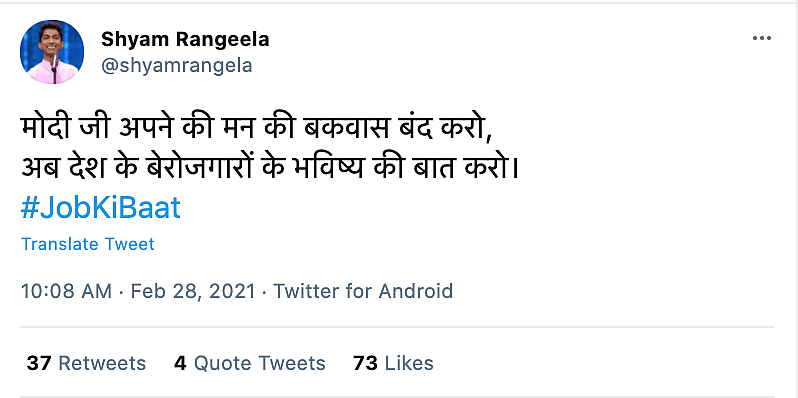Click the words Quote Tweets

coord(260,363)
